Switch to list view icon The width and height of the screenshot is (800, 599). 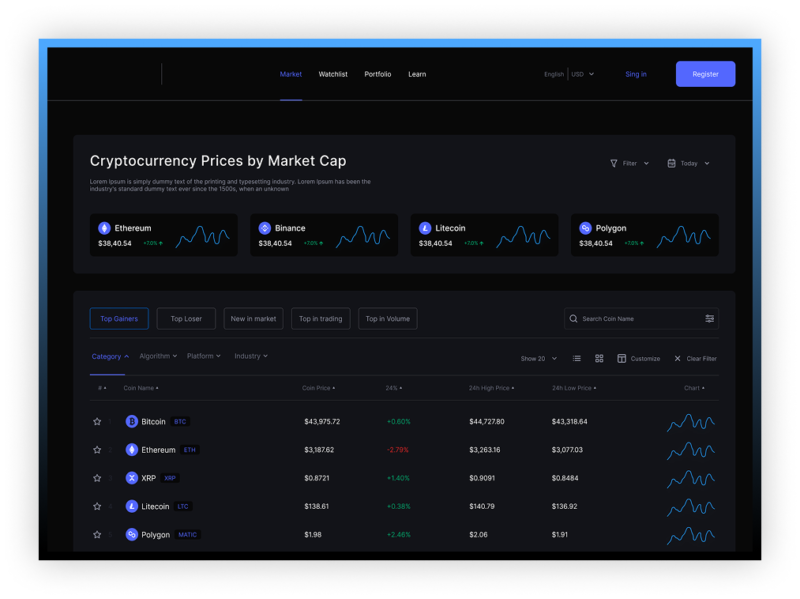577,358
